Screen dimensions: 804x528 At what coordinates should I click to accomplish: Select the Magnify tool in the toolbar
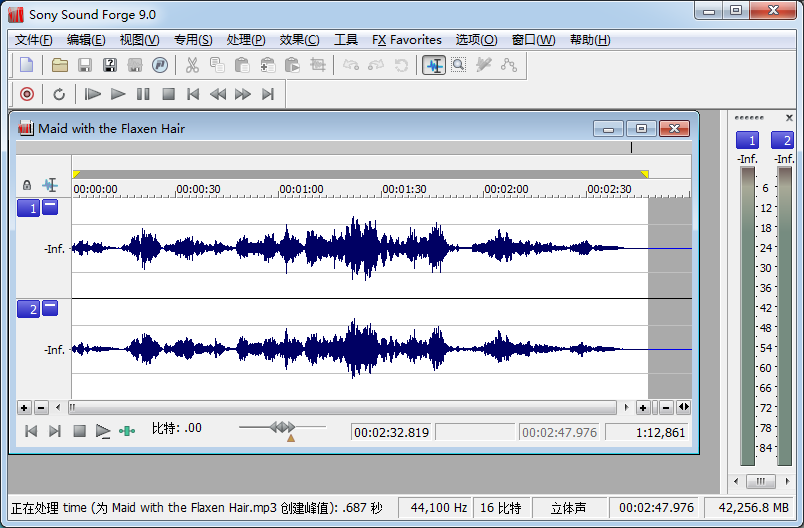[458, 65]
